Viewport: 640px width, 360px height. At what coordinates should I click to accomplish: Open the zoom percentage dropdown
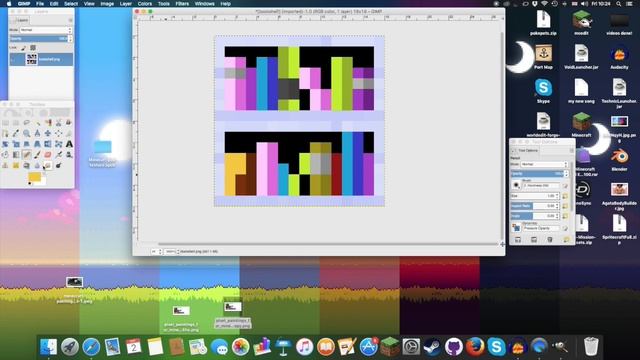pos(171,251)
